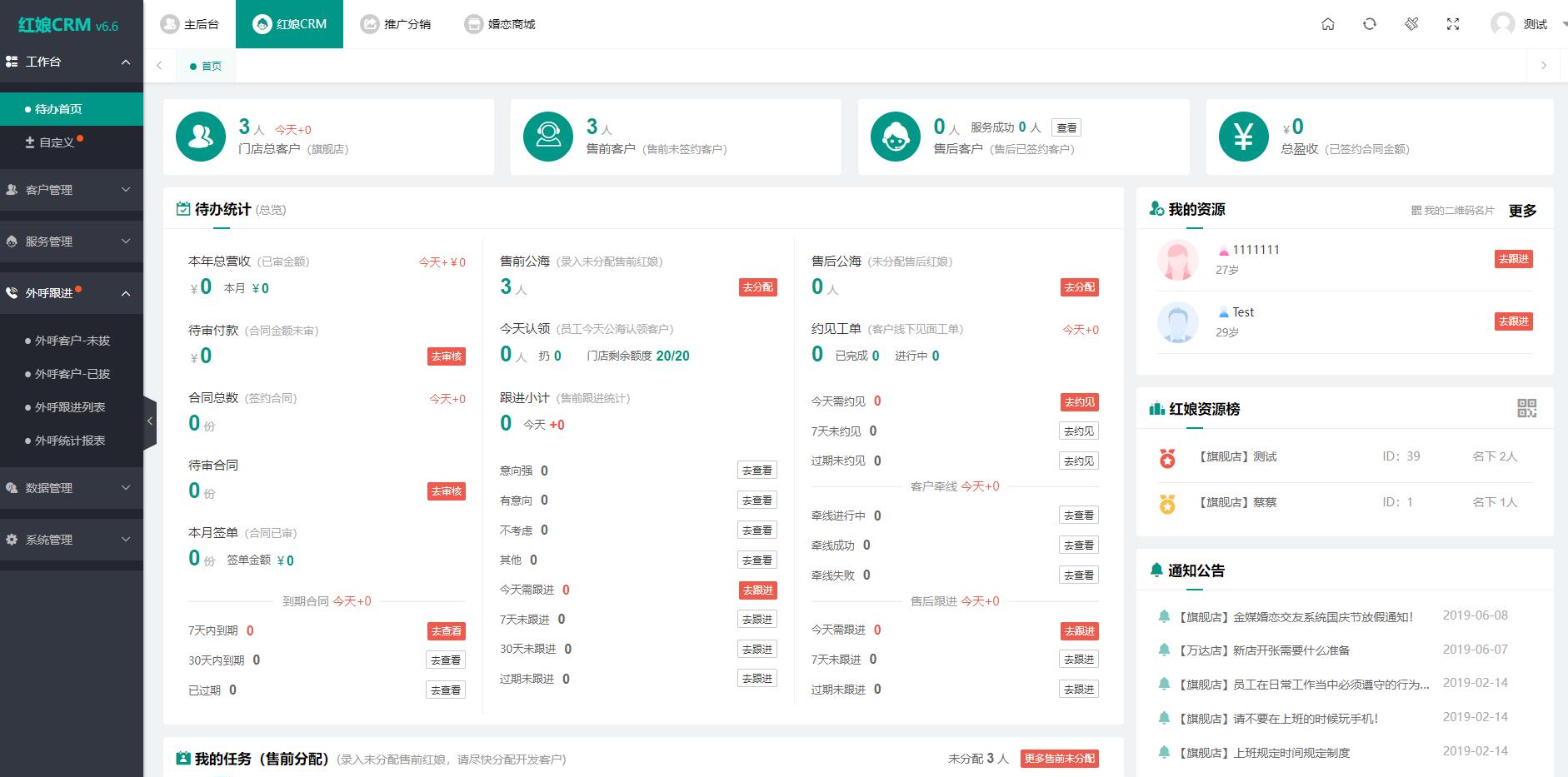Expand the 数据管理 sidebar menu
This screenshot has width=1568, height=777.
(71, 488)
